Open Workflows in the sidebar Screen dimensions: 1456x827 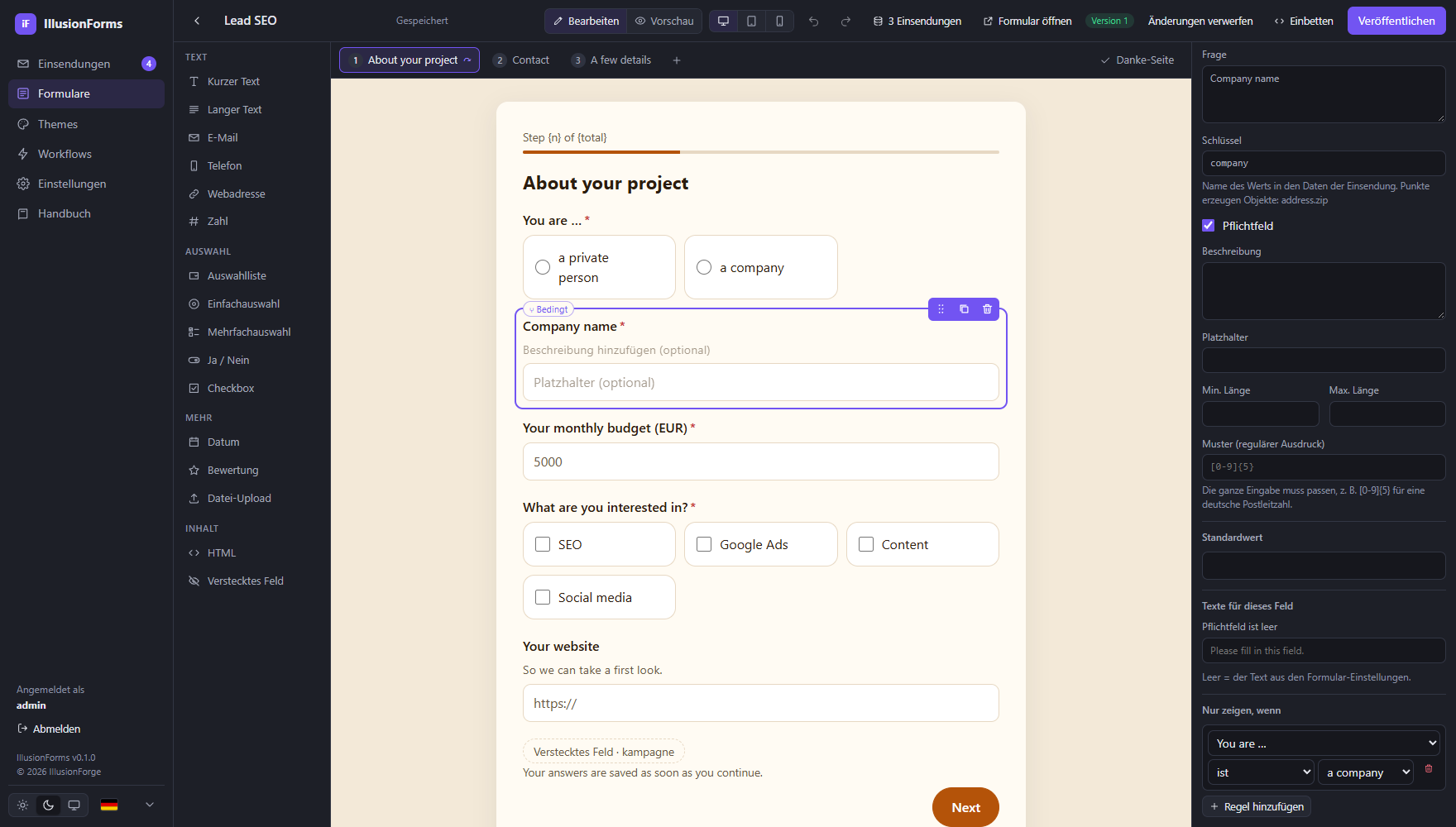point(86,154)
